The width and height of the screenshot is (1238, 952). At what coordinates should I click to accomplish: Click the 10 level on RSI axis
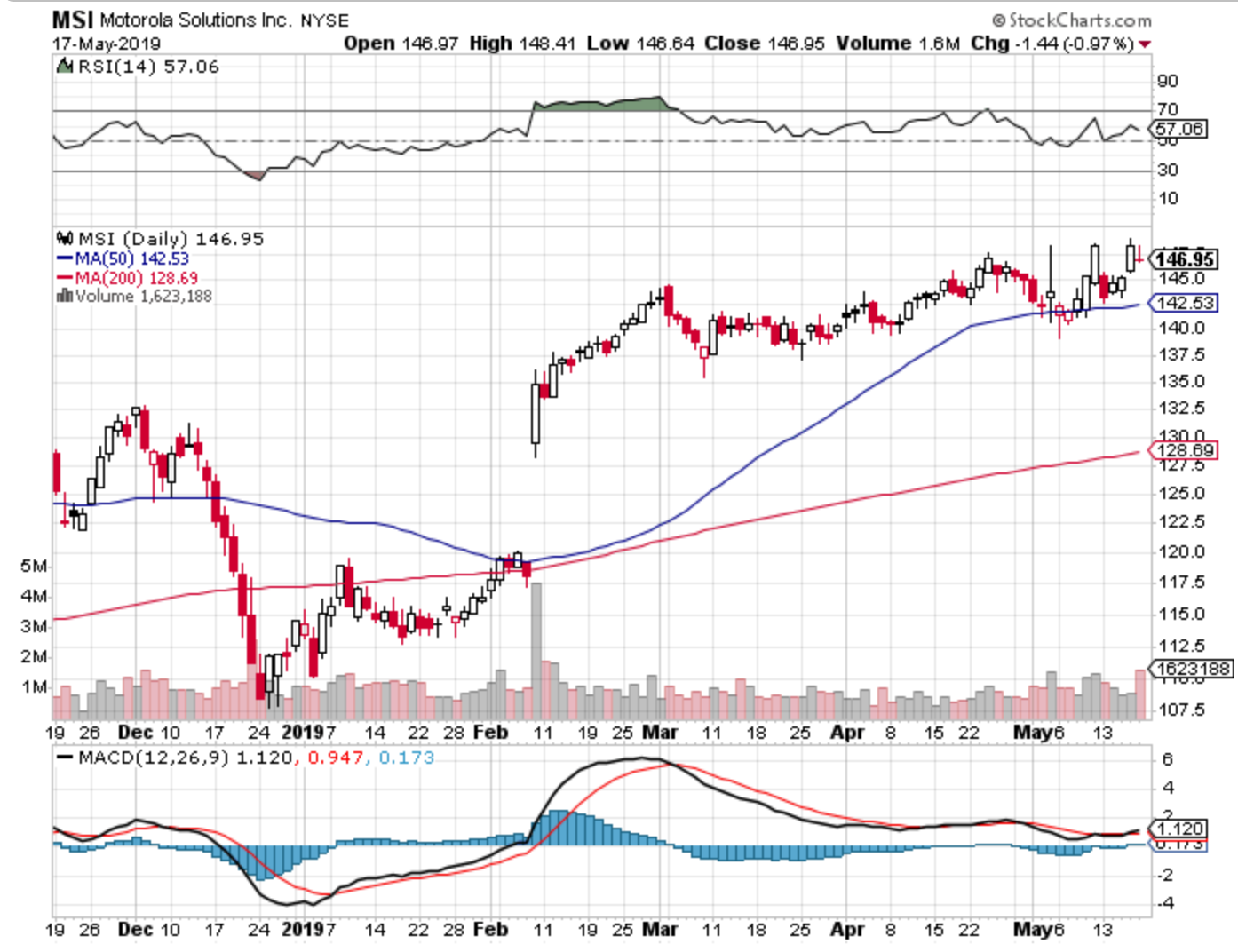click(1168, 198)
